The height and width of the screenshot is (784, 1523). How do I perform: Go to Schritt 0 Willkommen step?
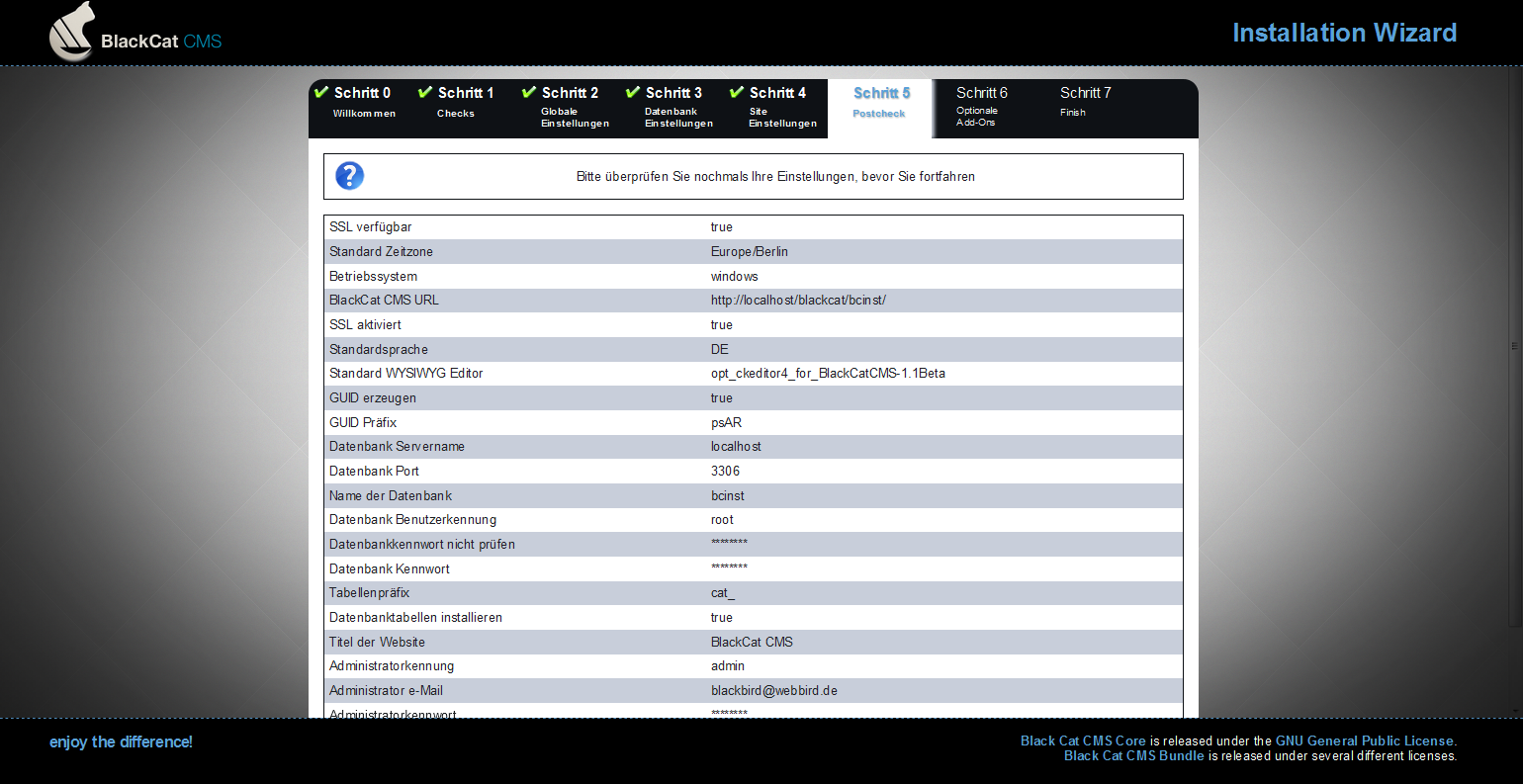pos(363,102)
